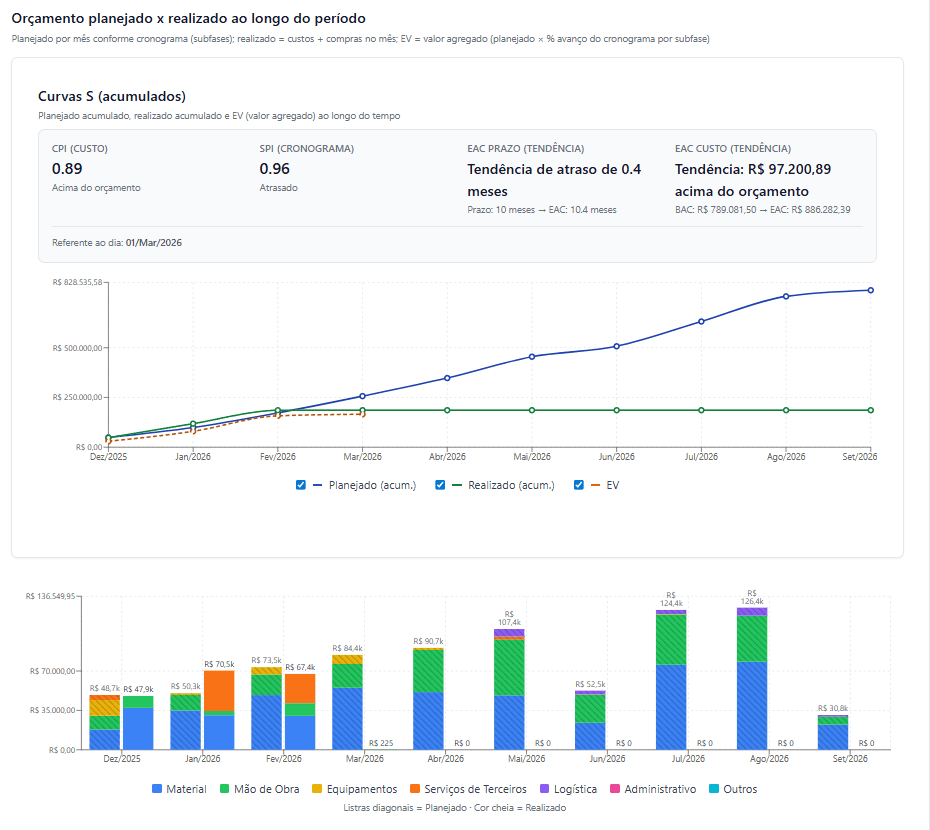Image resolution: width=930 pixels, height=830 pixels.
Task: Select the green Realizado point at Ago/2026
Action: coord(786,410)
